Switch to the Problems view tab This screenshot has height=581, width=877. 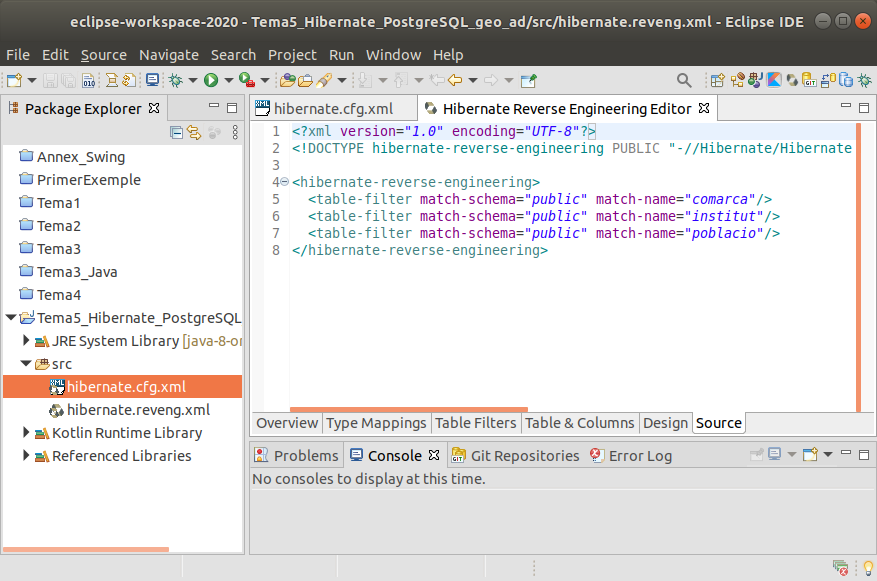coord(296,456)
